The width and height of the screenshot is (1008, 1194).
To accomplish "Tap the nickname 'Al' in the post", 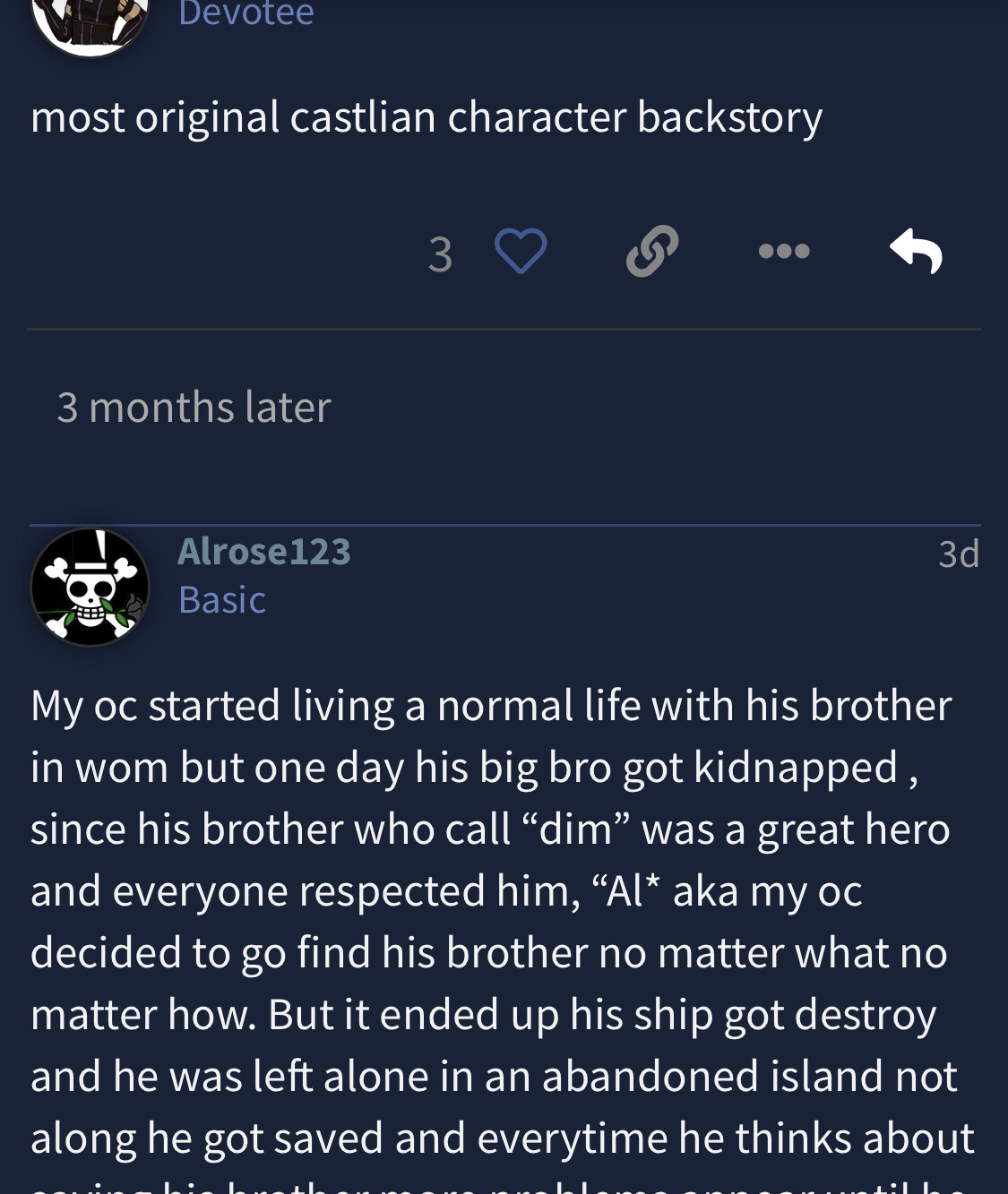I will (x=625, y=891).
